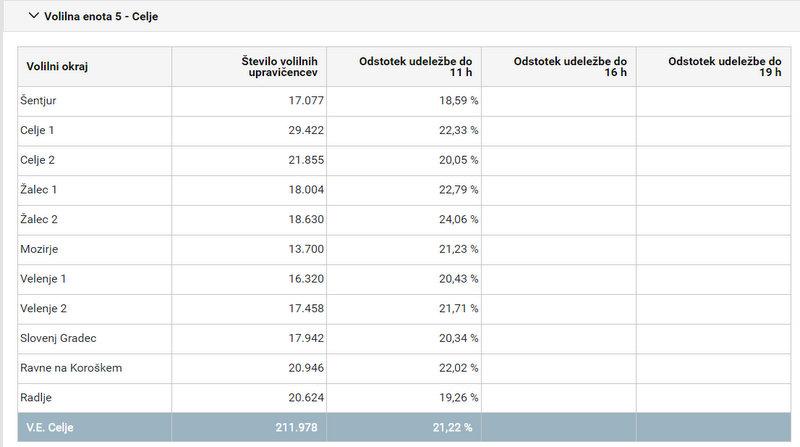The width and height of the screenshot is (800, 447).
Task: Click the Radlje district name
Action: [x=36, y=398]
